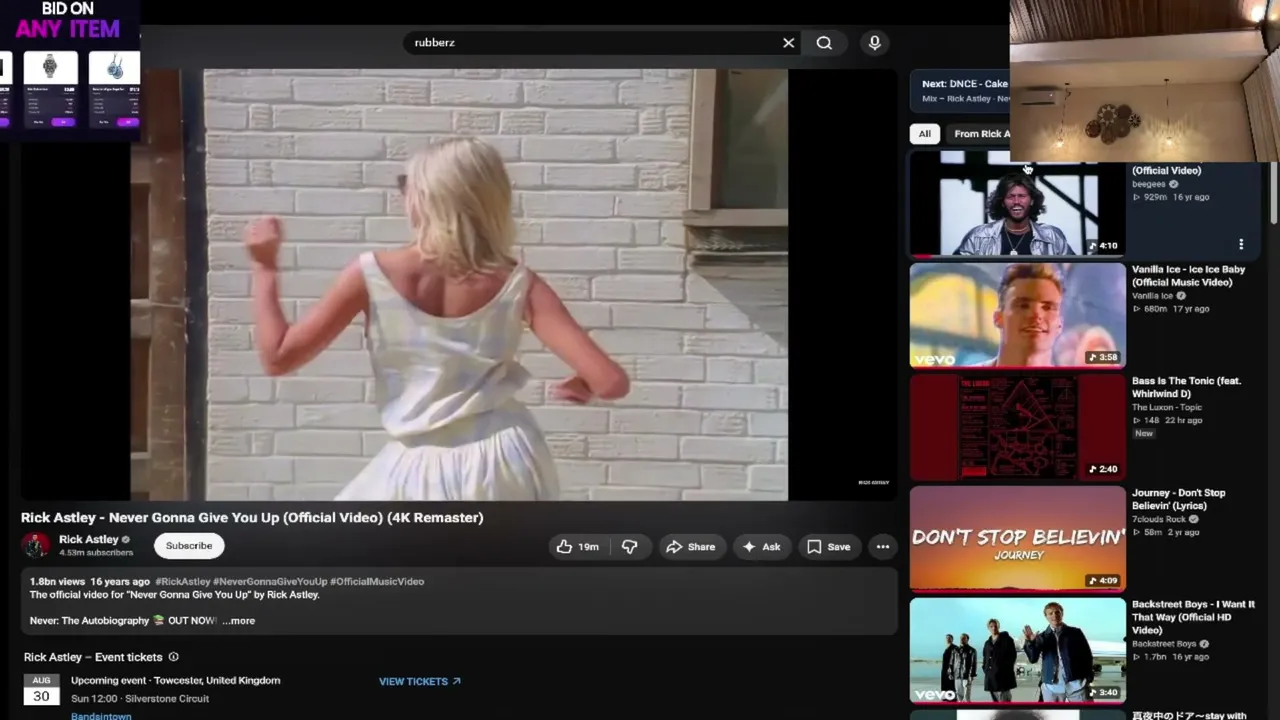Share the Rick Astley video
The height and width of the screenshot is (720, 1280).
coord(691,547)
